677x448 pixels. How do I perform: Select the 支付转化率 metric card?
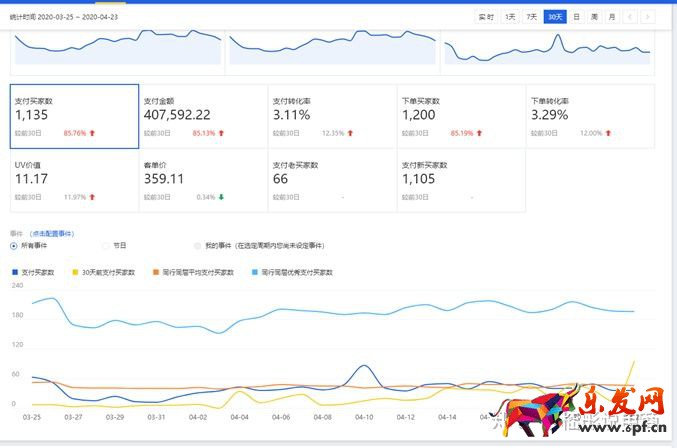click(331, 116)
